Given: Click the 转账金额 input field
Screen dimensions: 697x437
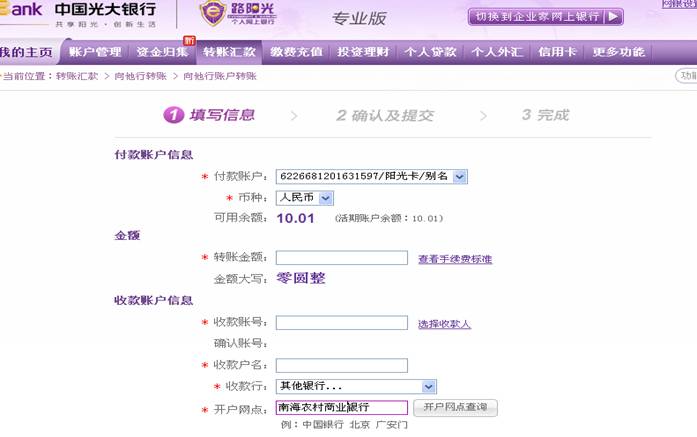Looking at the screenshot, I should 342,258.
